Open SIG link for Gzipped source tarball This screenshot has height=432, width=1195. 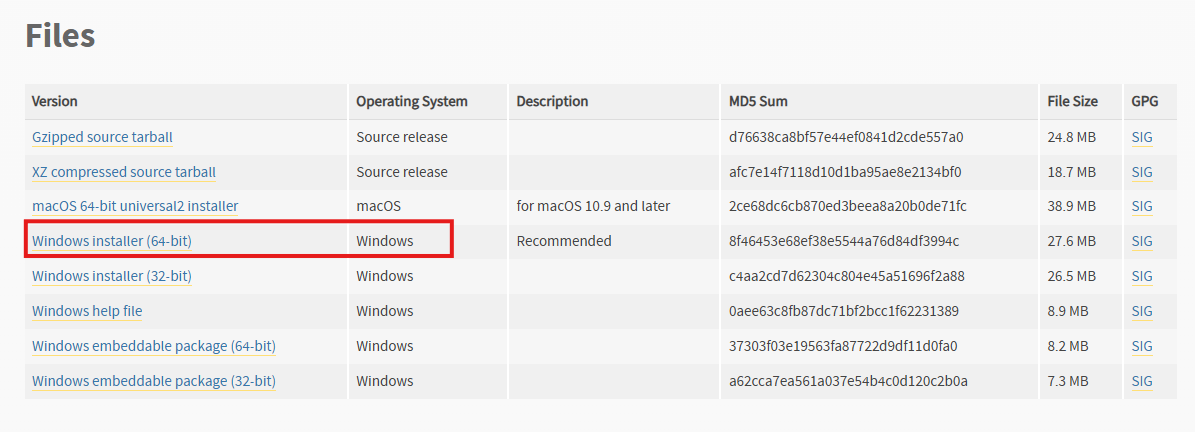[x=1142, y=138]
